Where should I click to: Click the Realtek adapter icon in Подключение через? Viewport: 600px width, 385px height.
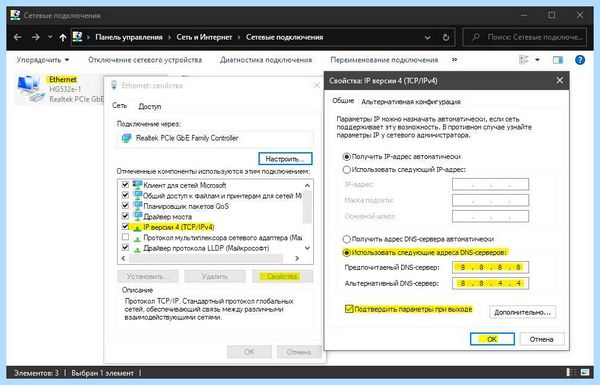point(126,138)
